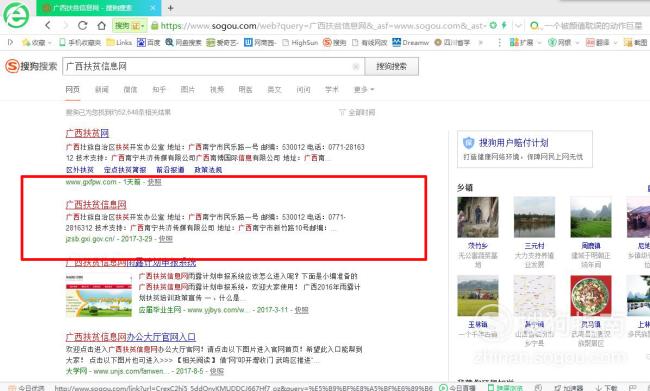Click the 截图 screenshot tool
Image resolution: width=650 pixels, height=391 pixels.
click(x=635, y=42)
